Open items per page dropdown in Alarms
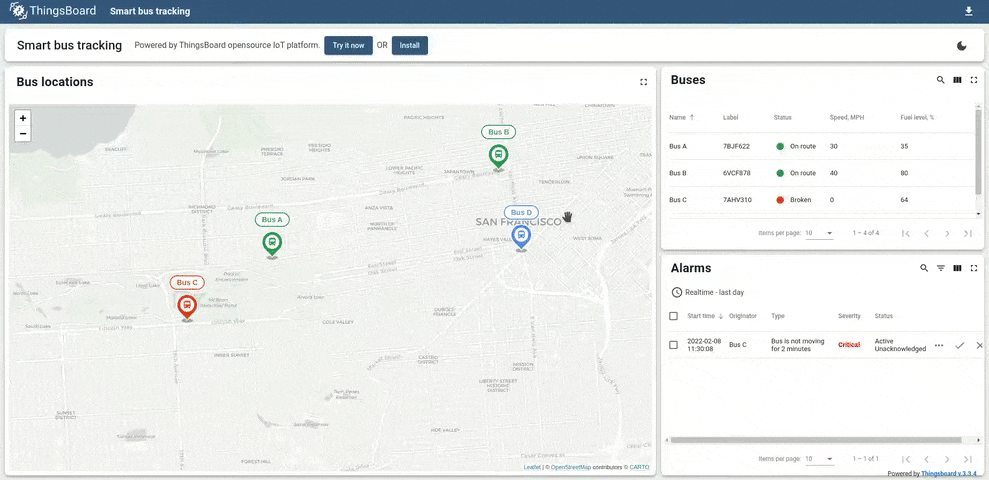This screenshot has height=480, width=989. click(x=820, y=459)
